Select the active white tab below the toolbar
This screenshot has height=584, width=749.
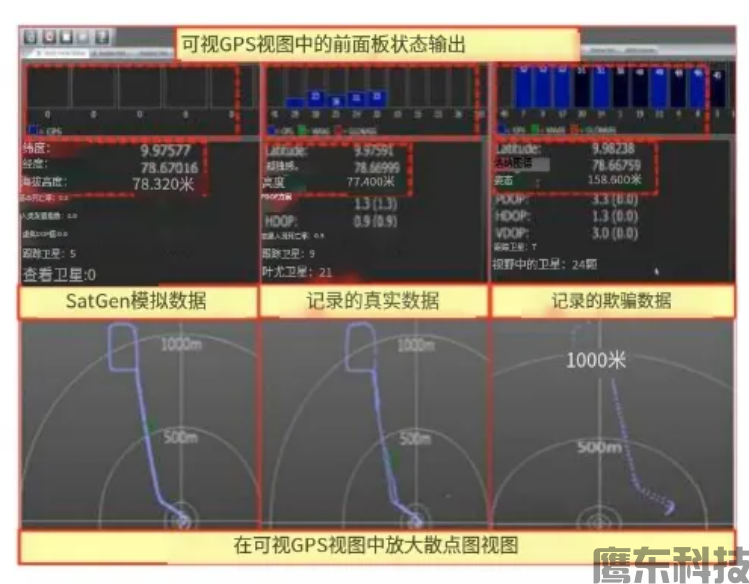(60, 53)
